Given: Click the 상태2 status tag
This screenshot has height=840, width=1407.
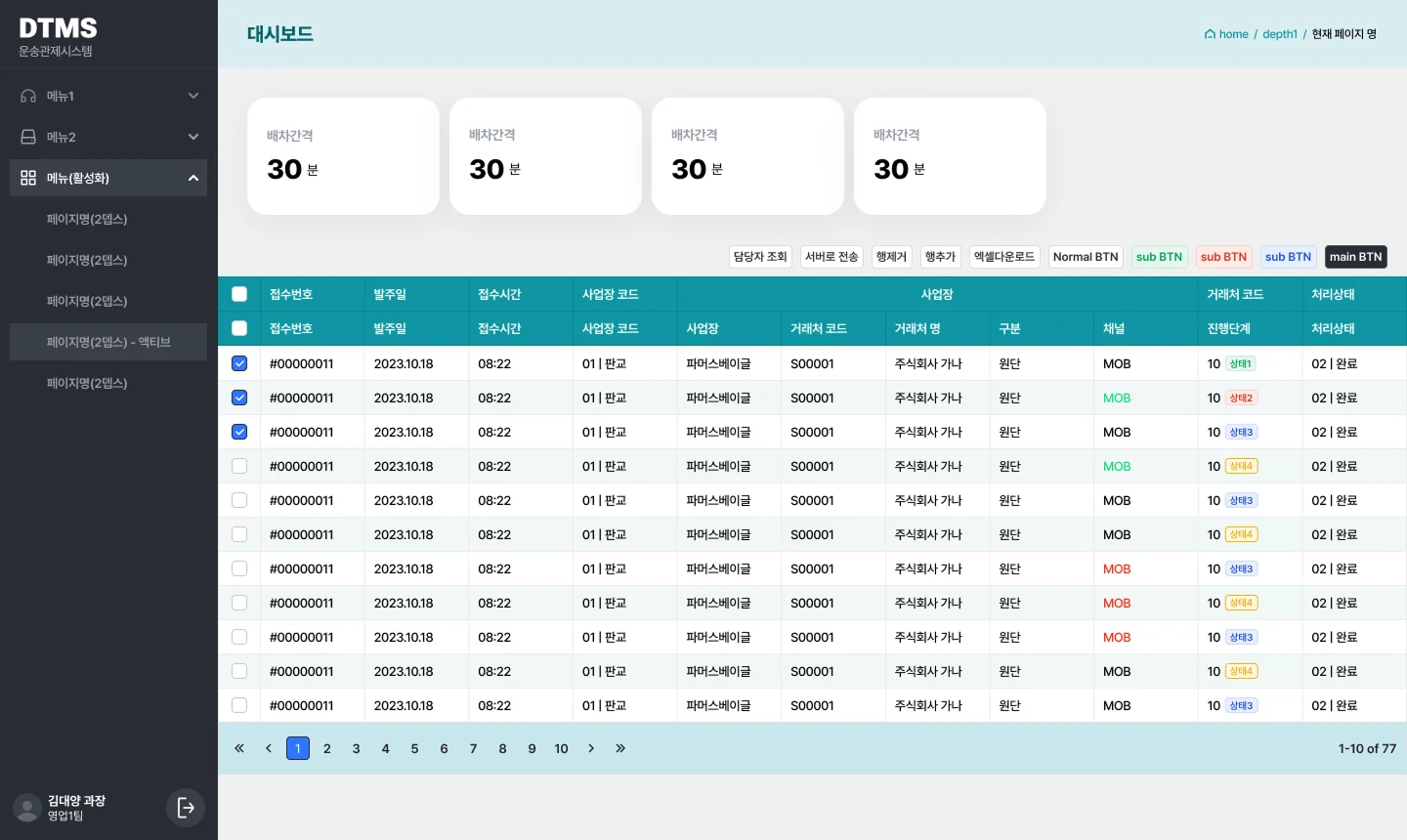Looking at the screenshot, I should 1240,398.
